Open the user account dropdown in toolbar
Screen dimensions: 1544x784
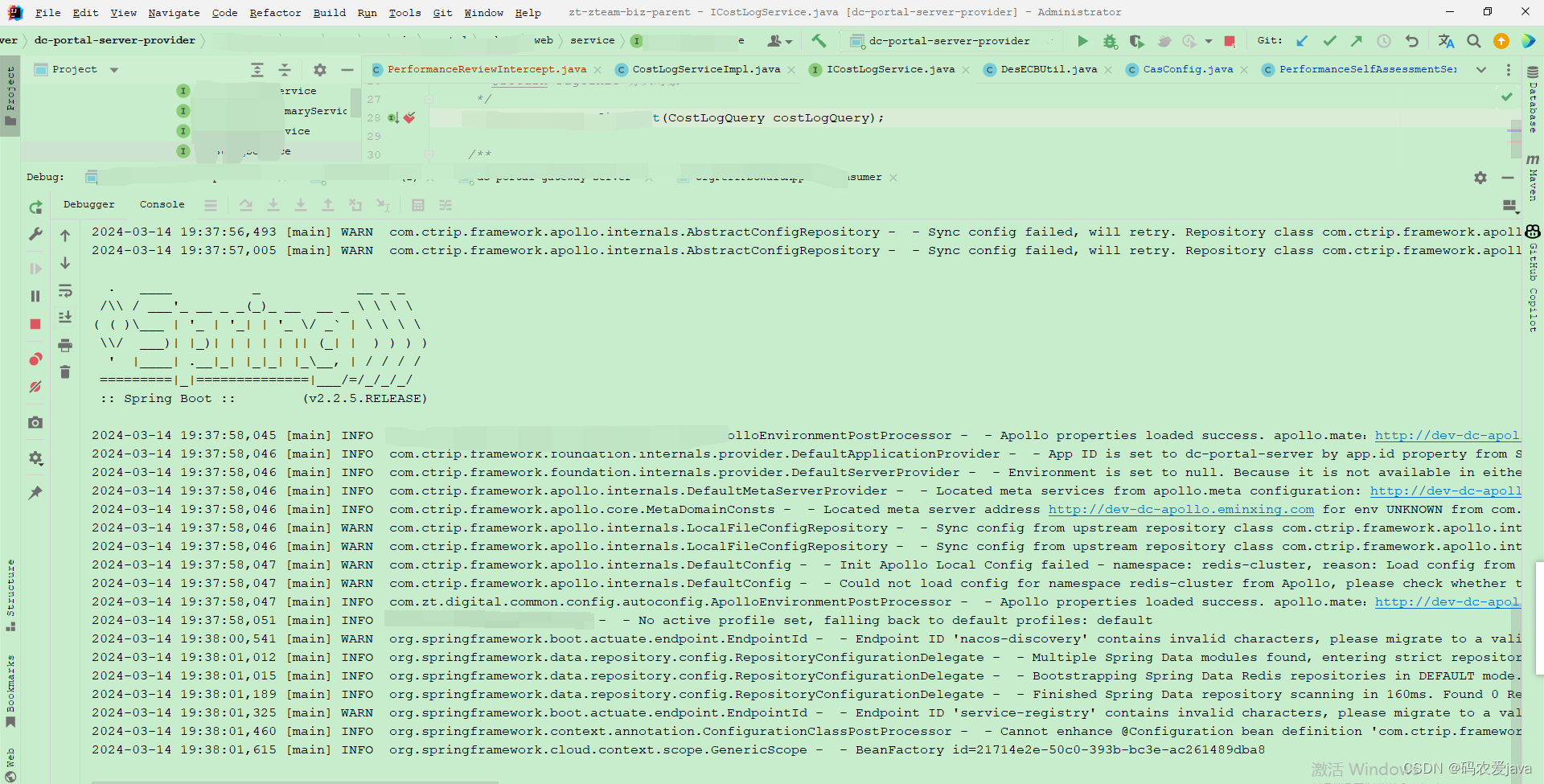[779, 41]
